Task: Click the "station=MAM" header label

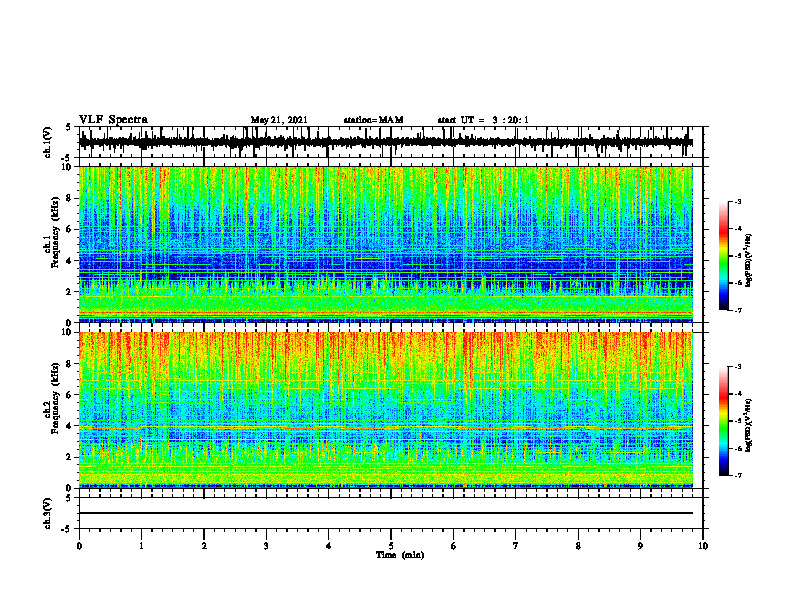Action: [x=373, y=120]
